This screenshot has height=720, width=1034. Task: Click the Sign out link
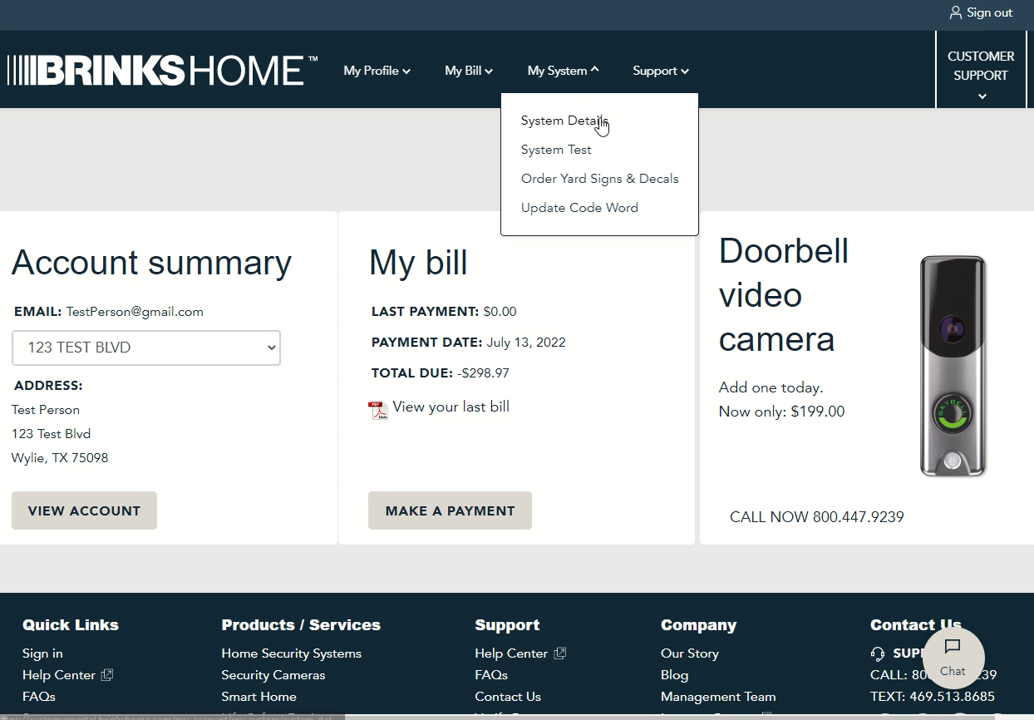pos(988,13)
